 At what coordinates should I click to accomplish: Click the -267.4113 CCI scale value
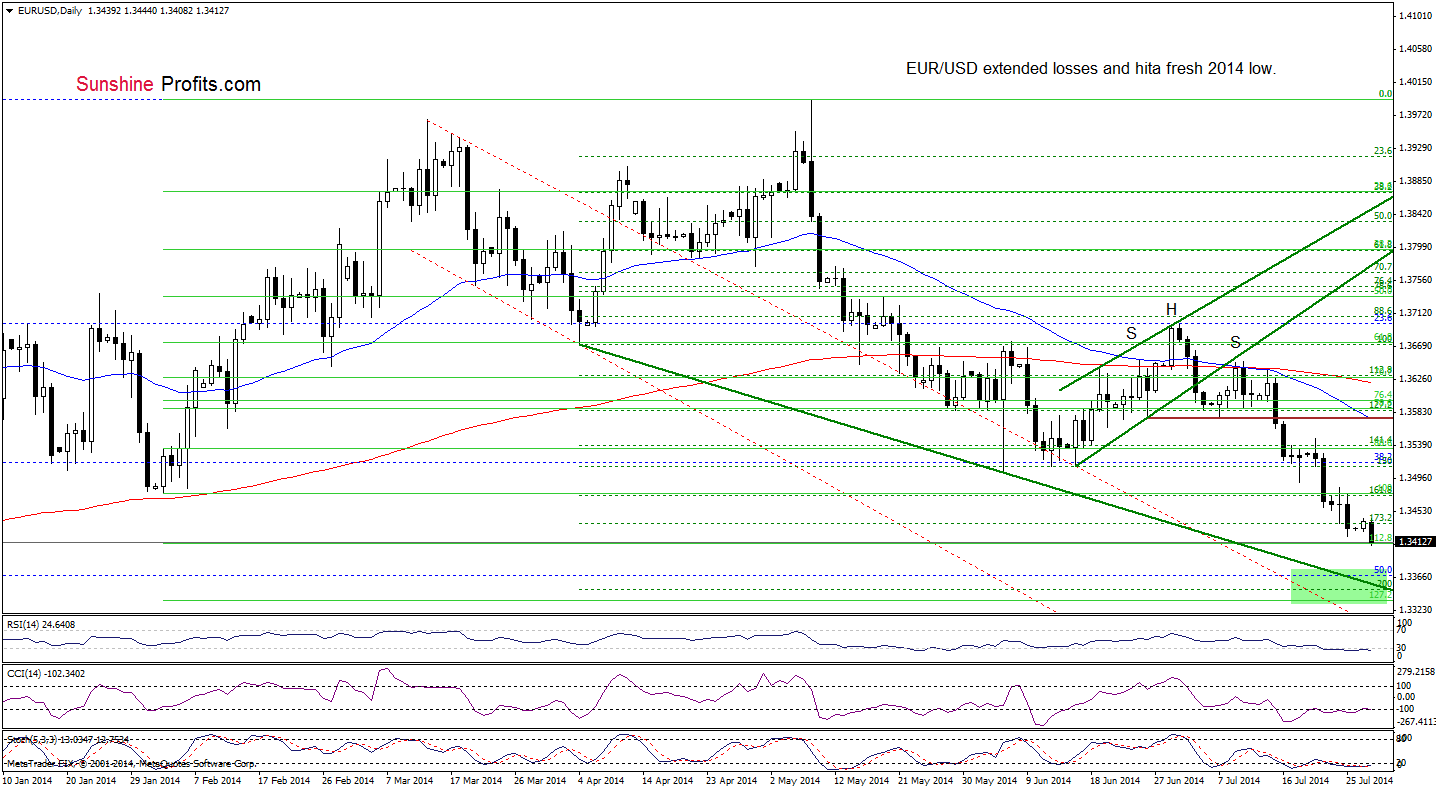click(1415, 722)
